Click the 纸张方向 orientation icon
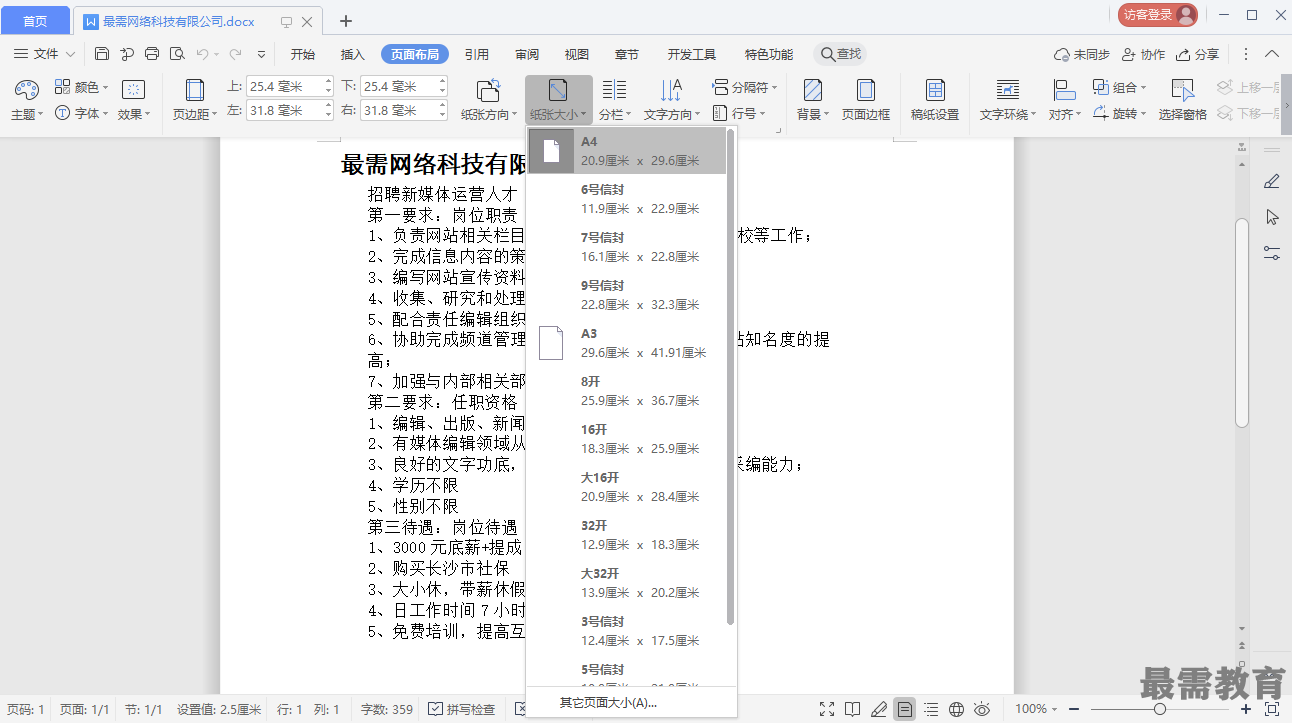 pyautogui.click(x=488, y=90)
